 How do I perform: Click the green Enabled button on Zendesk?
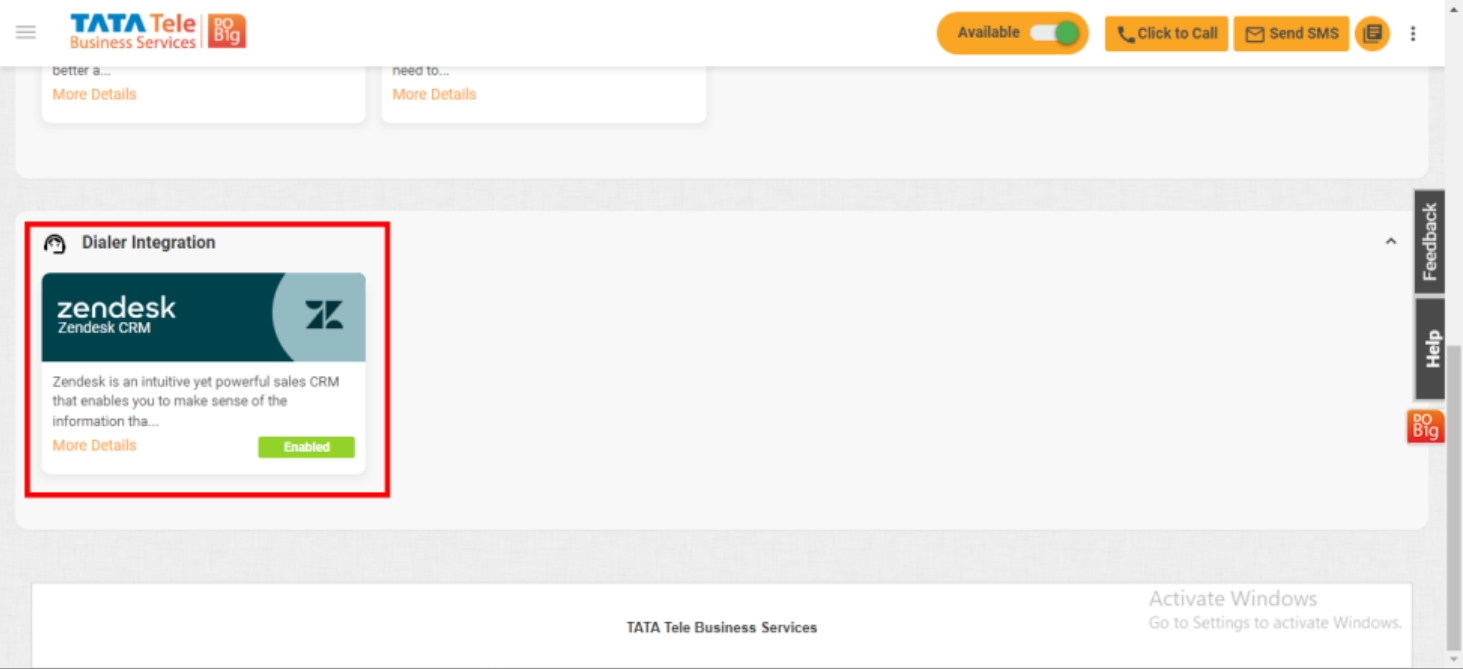pos(306,447)
